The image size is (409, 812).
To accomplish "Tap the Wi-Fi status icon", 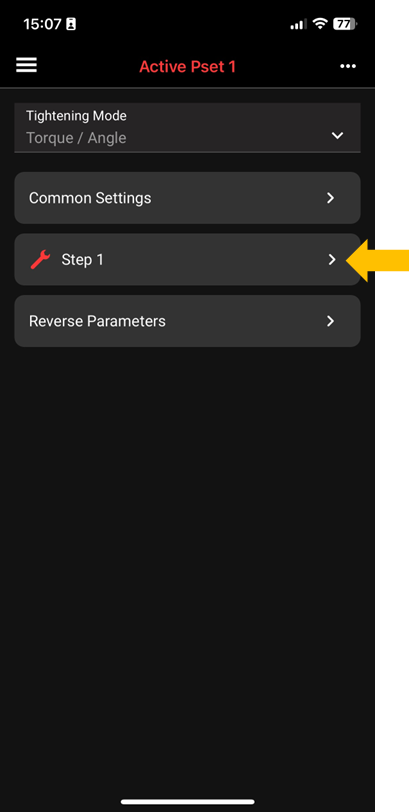I will click(321, 24).
